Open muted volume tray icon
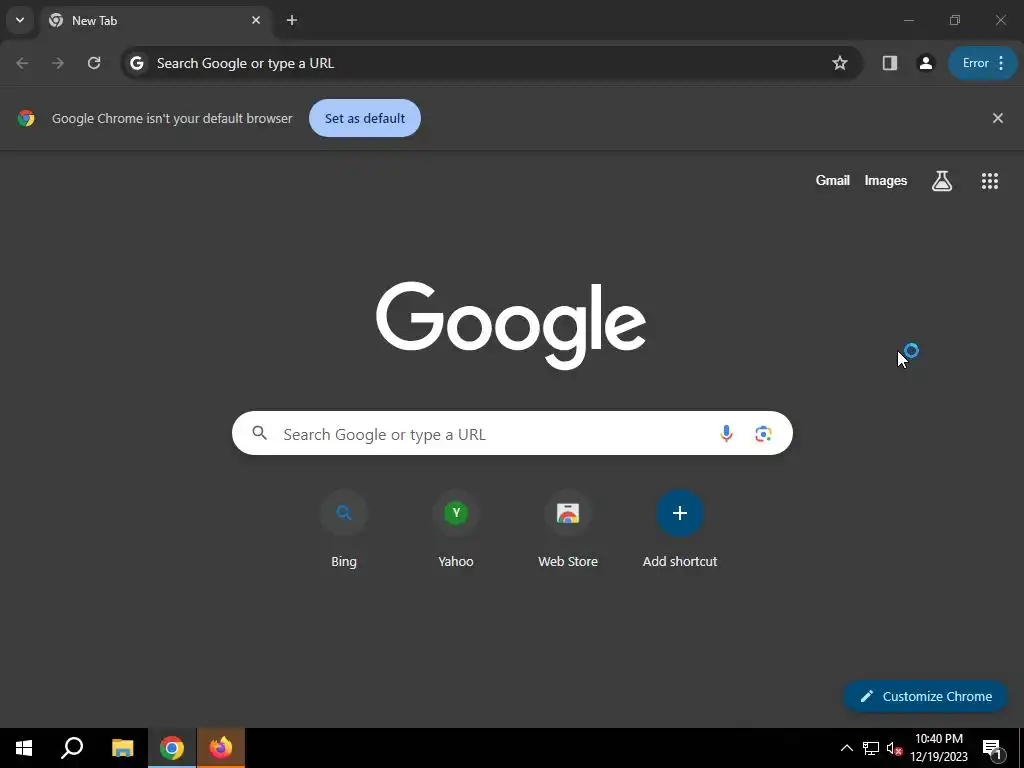This screenshot has width=1024, height=768. pyautogui.click(x=894, y=748)
